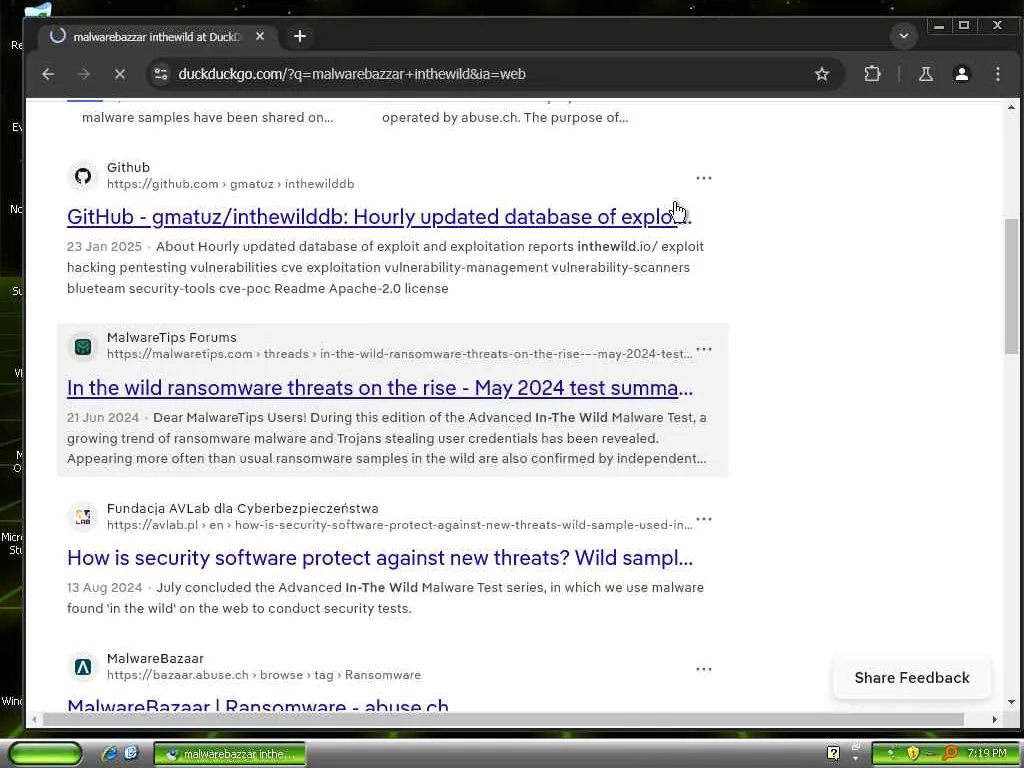The image size is (1024, 768).
Task: Click the address bar URL field
Action: pos(483,74)
